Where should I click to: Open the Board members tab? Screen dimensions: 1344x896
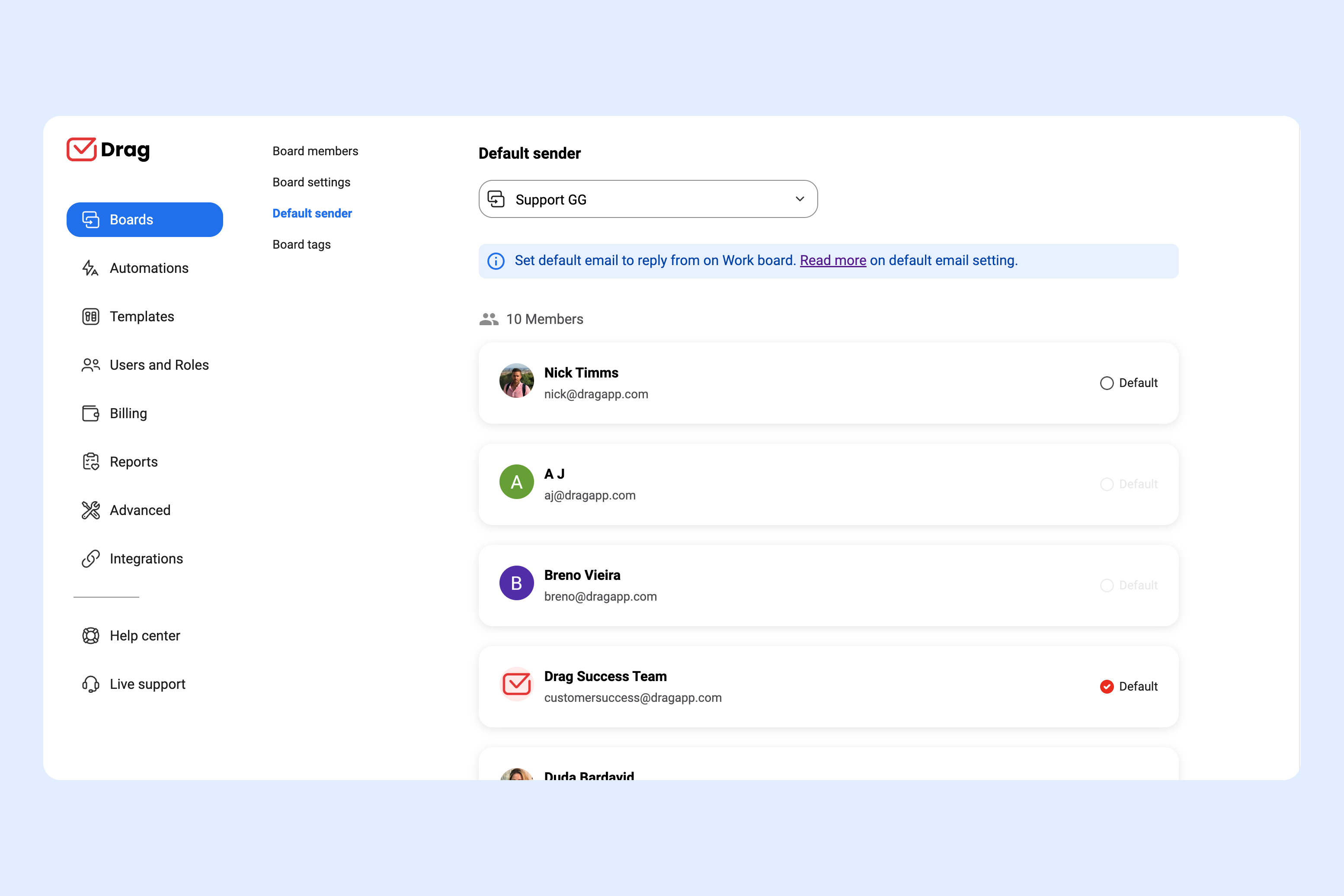[x=315, y=151]
